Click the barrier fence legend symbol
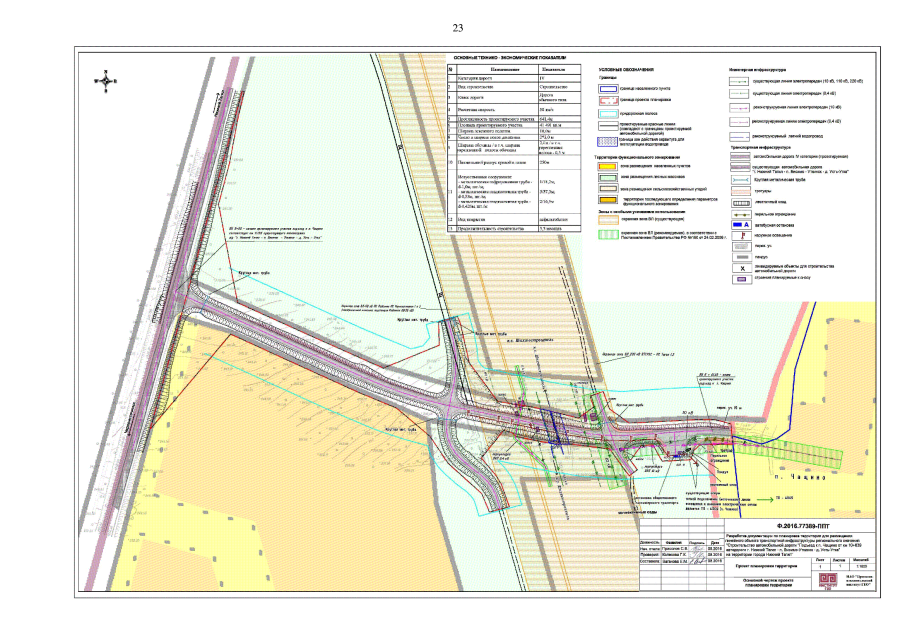This screenshot has height=640, width=905. 741,215
